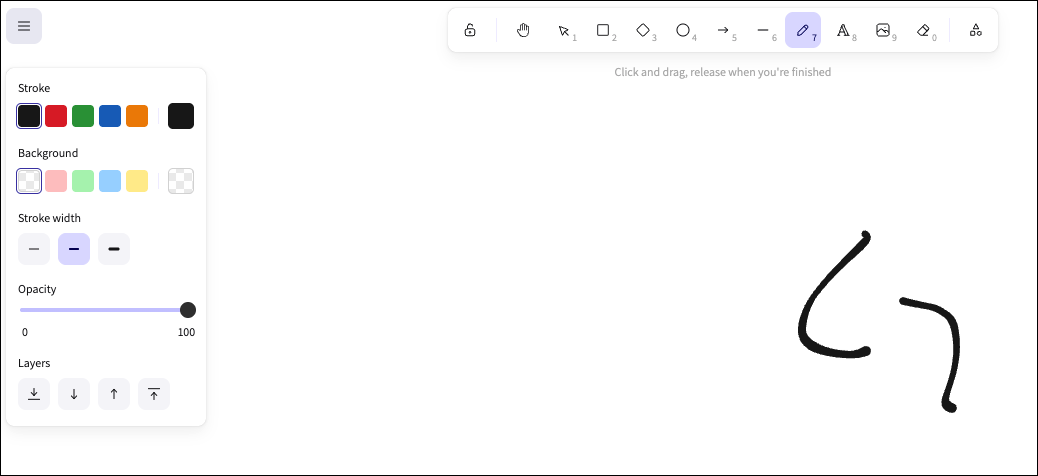Select the Selection arrow tool
The width and height of the screenshot is (1038, 476).
tap(563, 30)
